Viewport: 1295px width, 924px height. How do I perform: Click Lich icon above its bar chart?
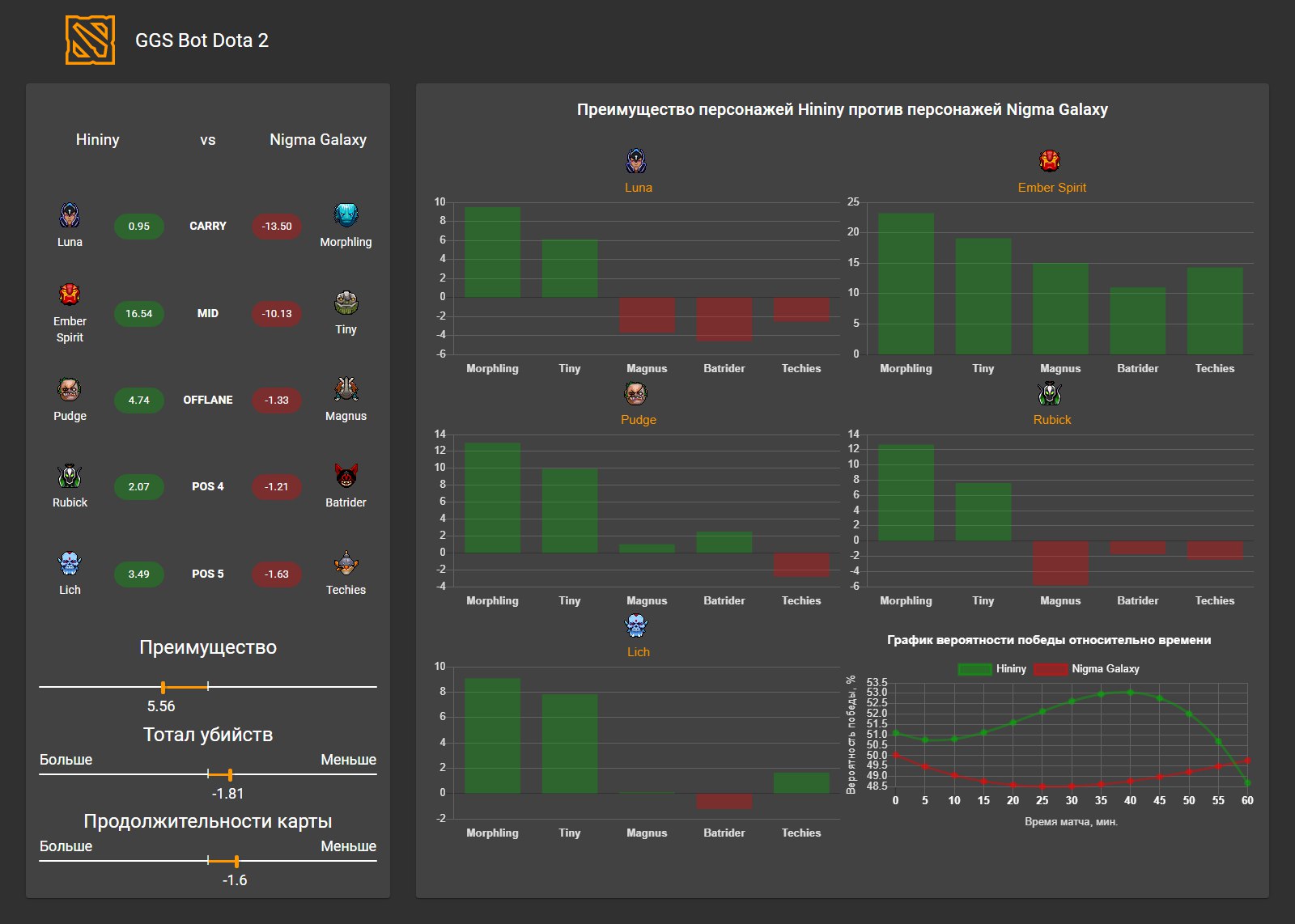point(637,625)
